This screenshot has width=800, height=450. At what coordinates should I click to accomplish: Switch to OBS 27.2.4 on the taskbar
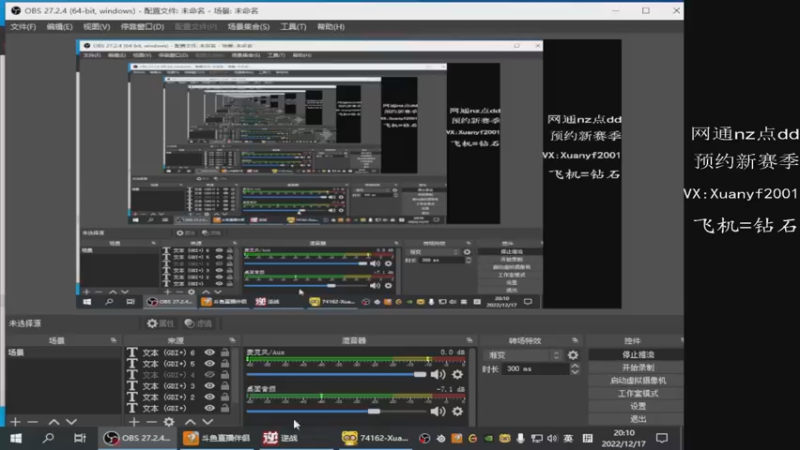[x=138, y=438]
